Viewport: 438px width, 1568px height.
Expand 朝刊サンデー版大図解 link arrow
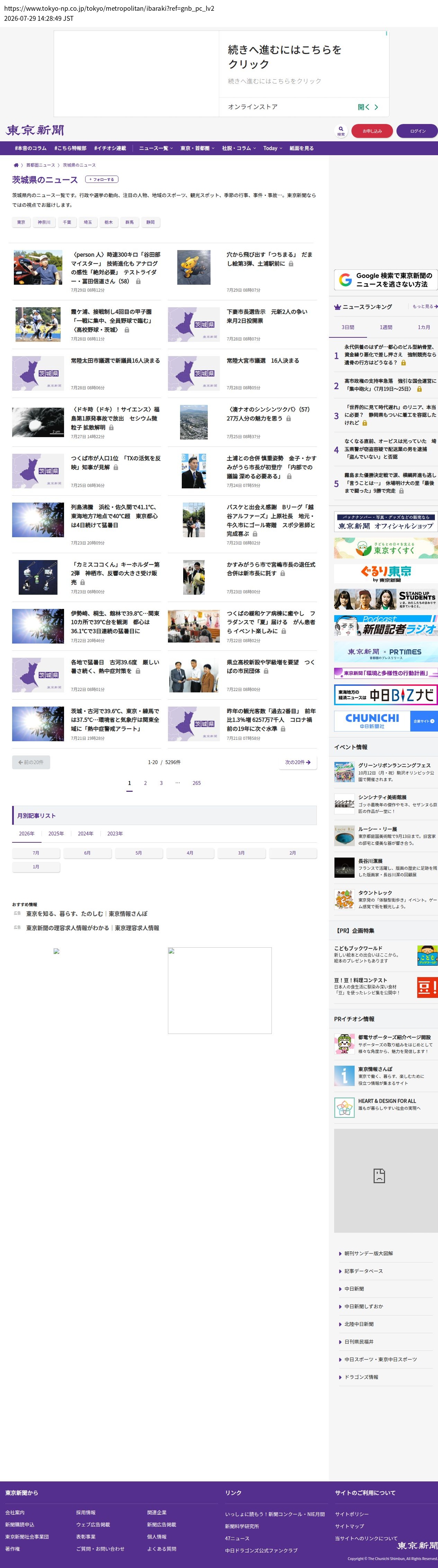[340, 1253]
